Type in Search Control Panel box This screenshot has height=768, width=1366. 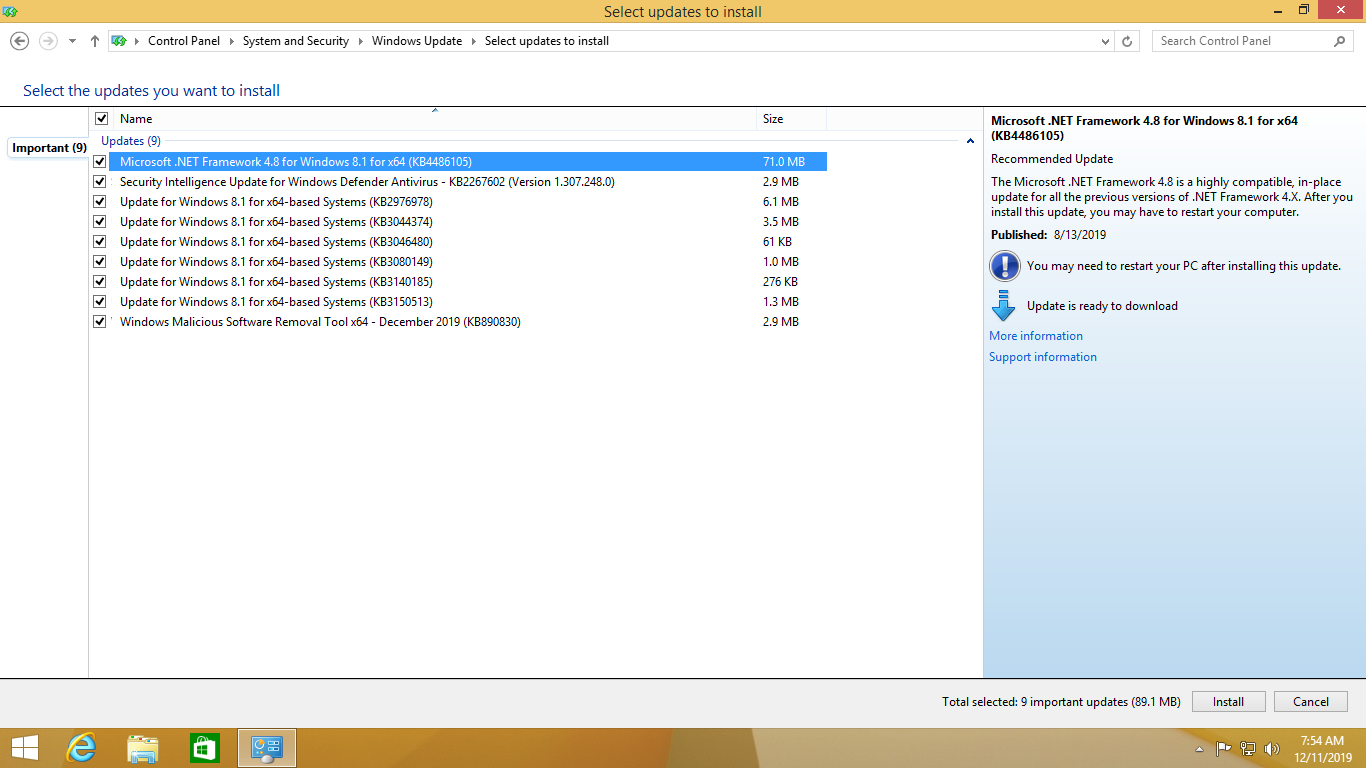tap(1244, 41)
